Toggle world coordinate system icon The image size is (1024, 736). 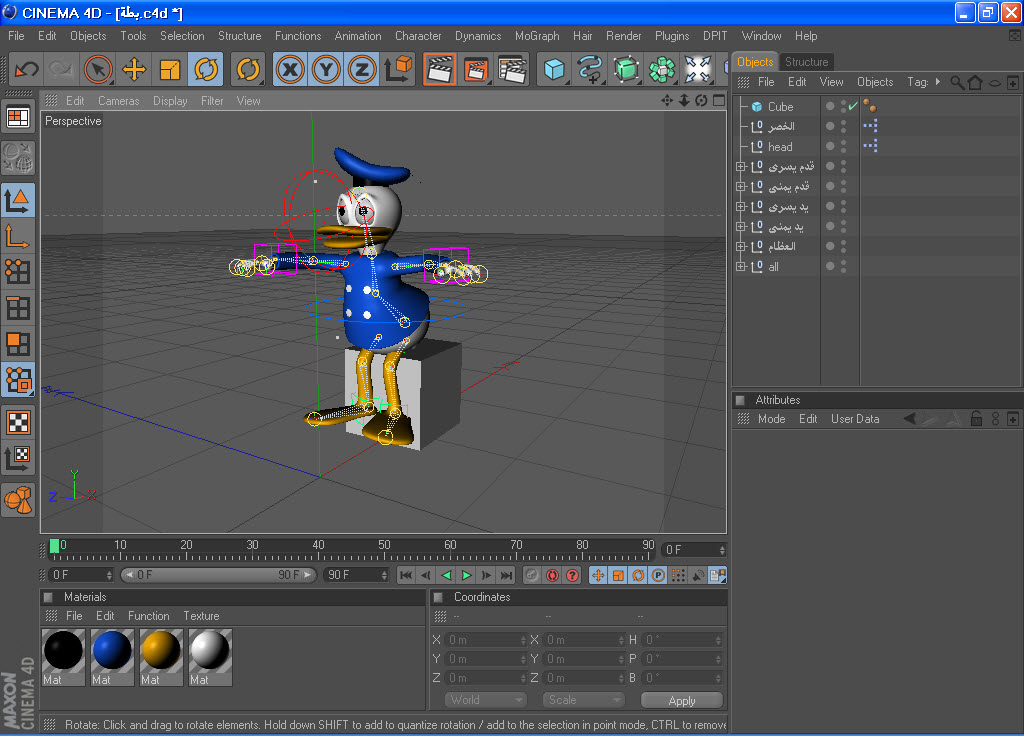pos(398,69)
